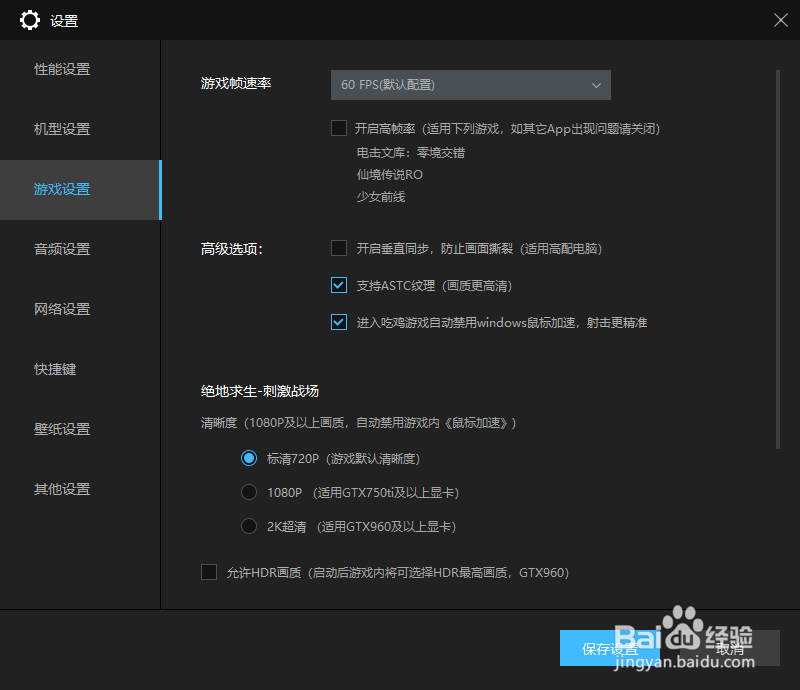800x690 pixels.
Task: Open 机型设置 settings
Action: coord(62,129)
